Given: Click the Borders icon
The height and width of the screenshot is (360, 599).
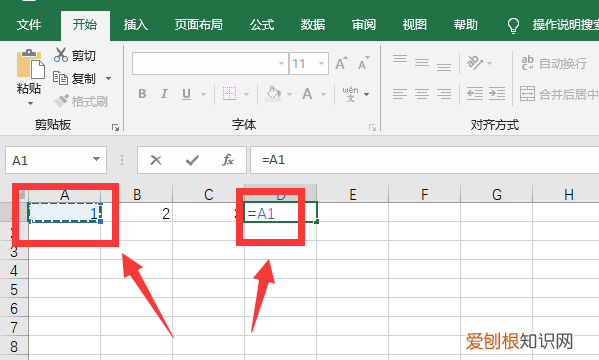Looking at the screenshot, I should pos(229,94).
